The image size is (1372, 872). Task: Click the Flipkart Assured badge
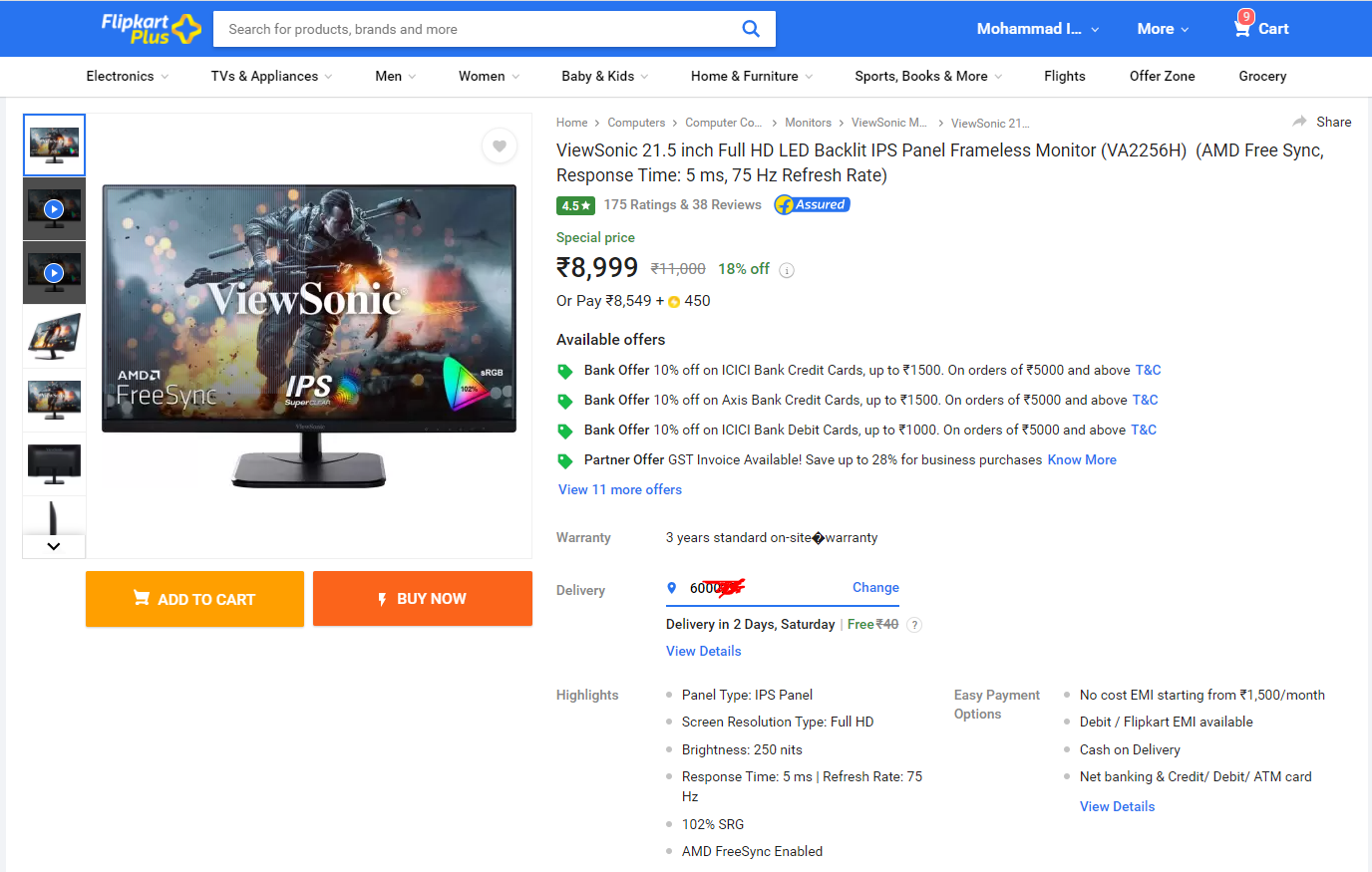(812, 205)
